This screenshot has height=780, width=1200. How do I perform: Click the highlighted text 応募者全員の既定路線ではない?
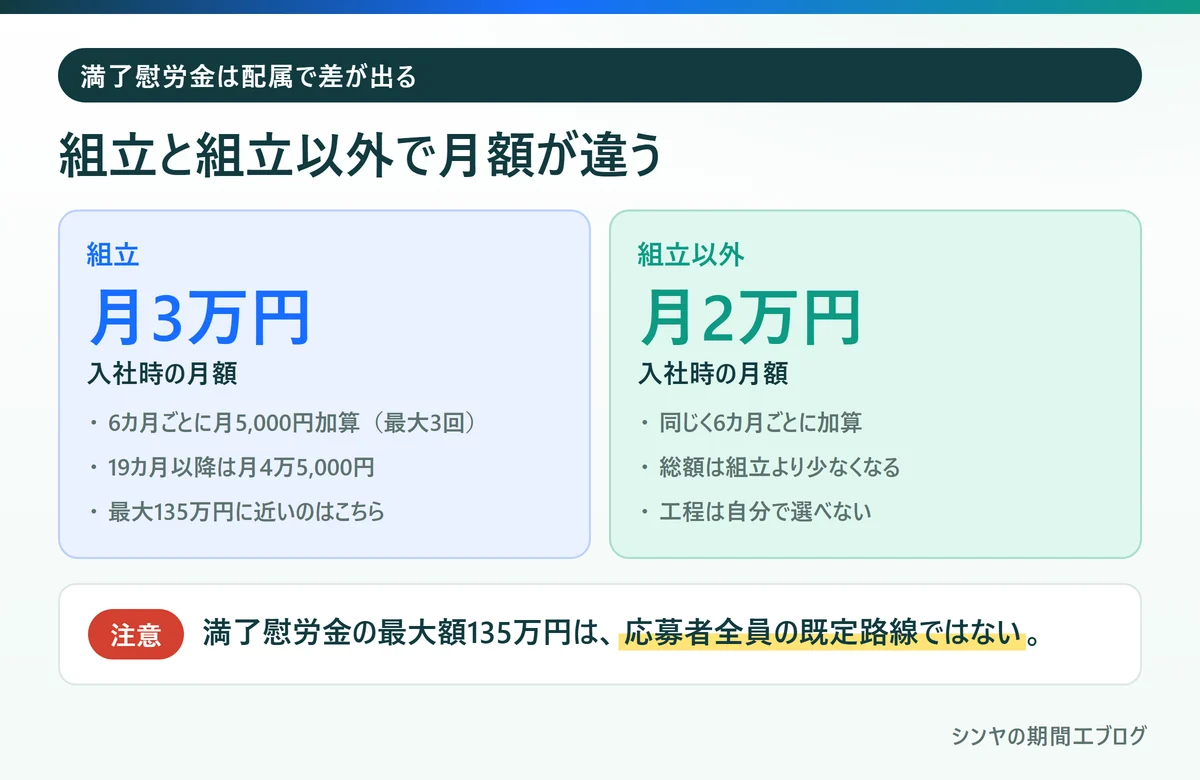[x=823, y=634]
